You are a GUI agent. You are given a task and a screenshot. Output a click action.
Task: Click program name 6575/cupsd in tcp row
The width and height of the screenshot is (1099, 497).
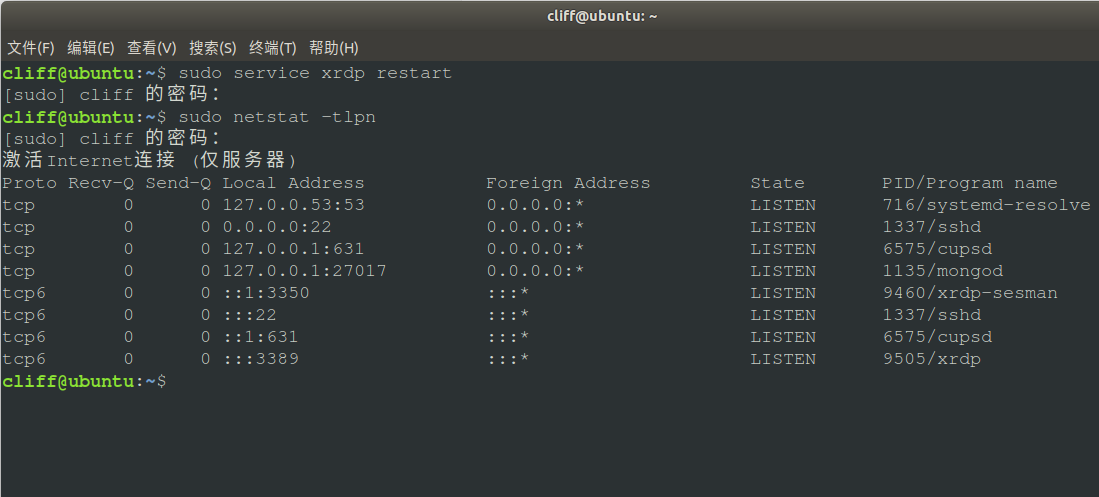(937, 249)
